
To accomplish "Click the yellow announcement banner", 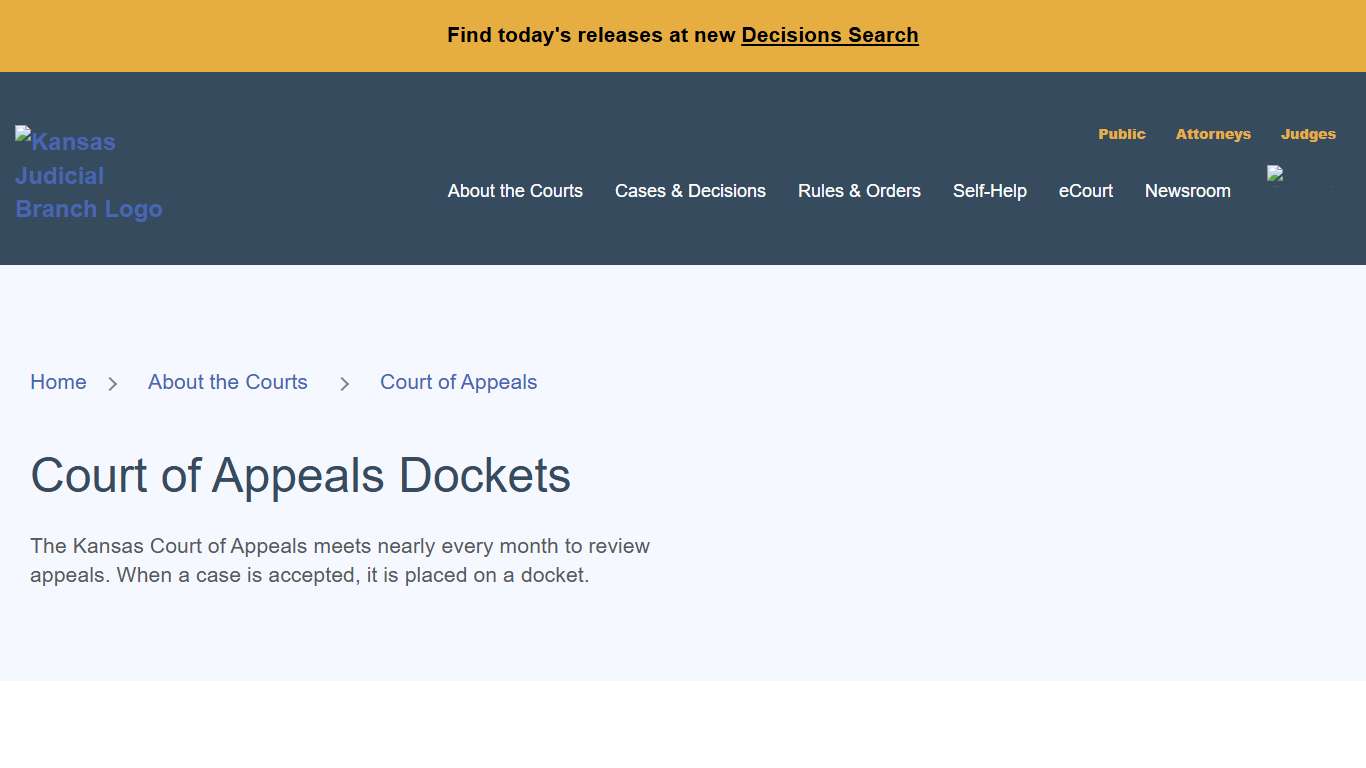I will (x=683, y=35).
